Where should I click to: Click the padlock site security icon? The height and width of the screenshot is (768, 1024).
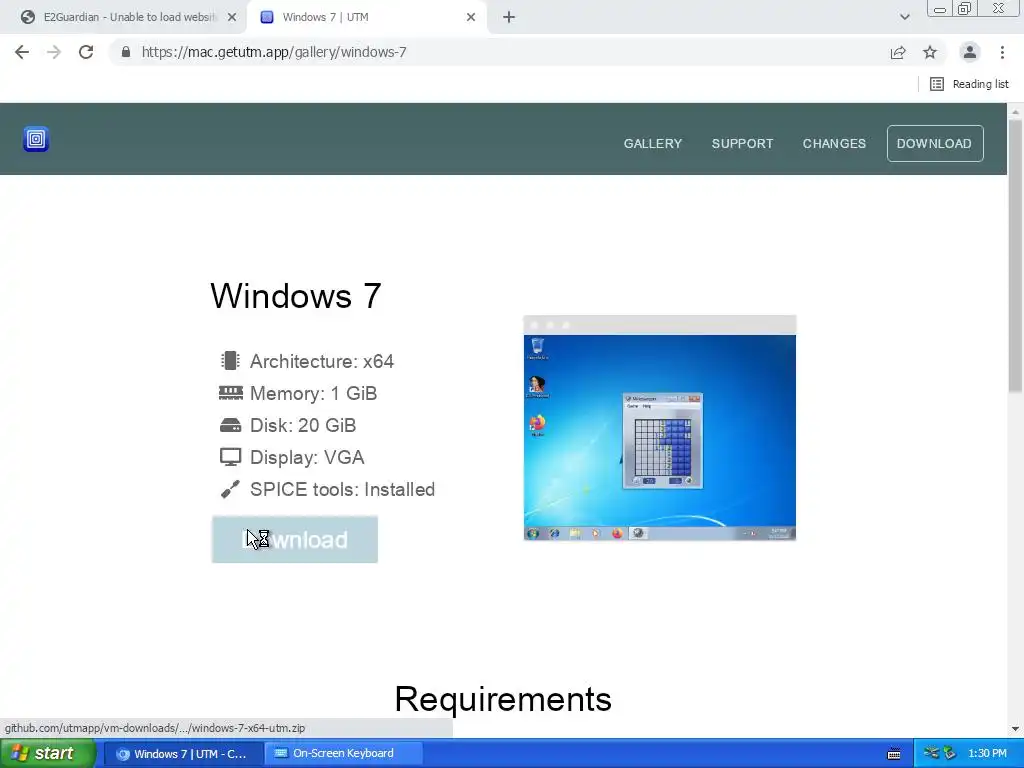click(125, 52)
